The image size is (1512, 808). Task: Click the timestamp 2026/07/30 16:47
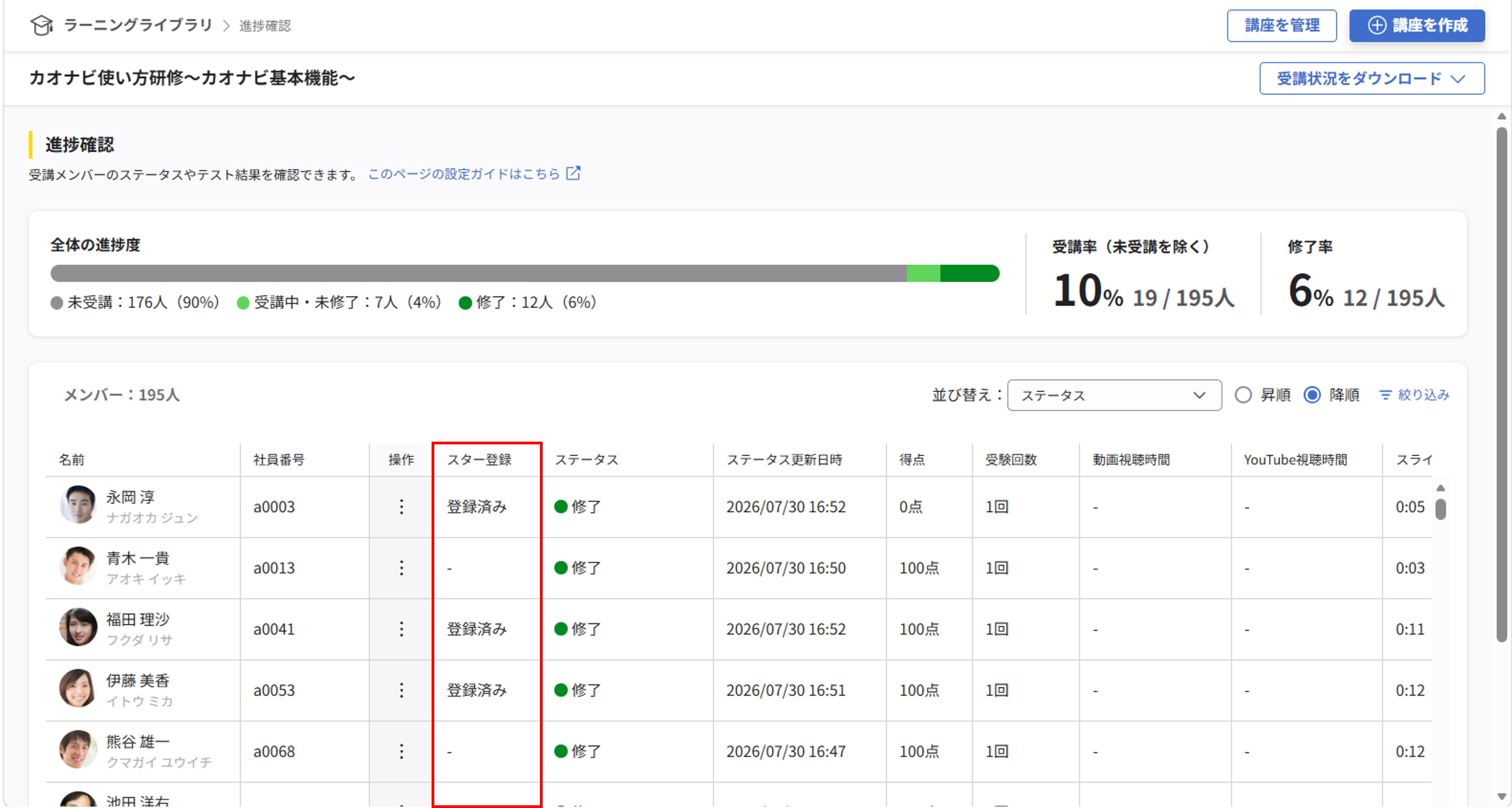786,751
